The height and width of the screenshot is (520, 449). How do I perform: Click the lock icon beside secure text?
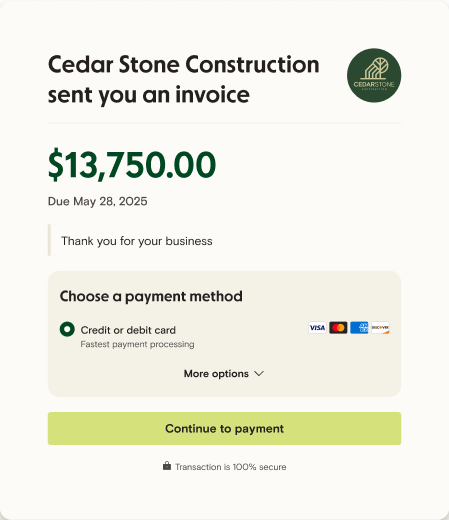[x=167, y=466]
